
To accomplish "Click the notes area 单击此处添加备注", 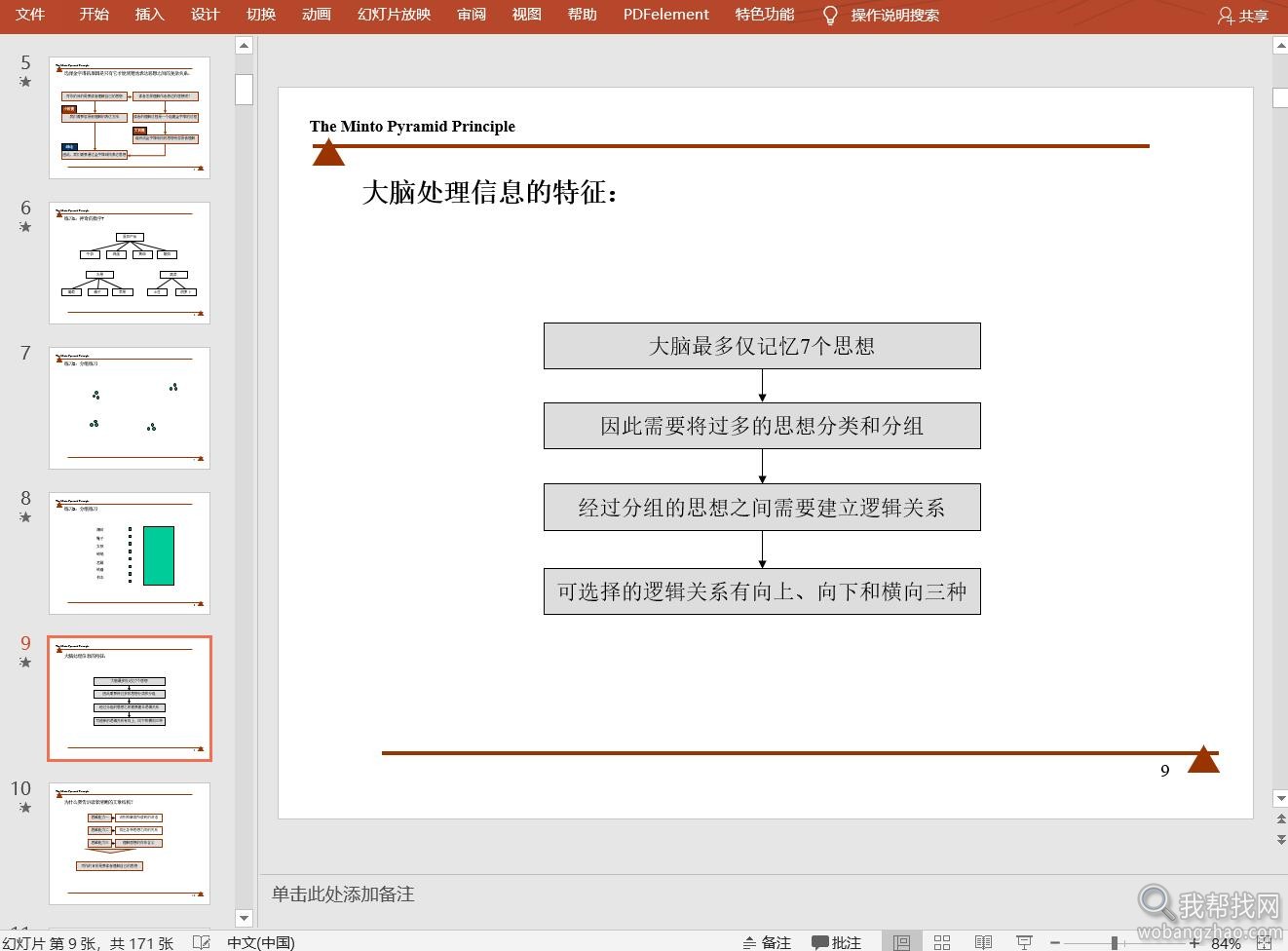I will click(343, 894).
